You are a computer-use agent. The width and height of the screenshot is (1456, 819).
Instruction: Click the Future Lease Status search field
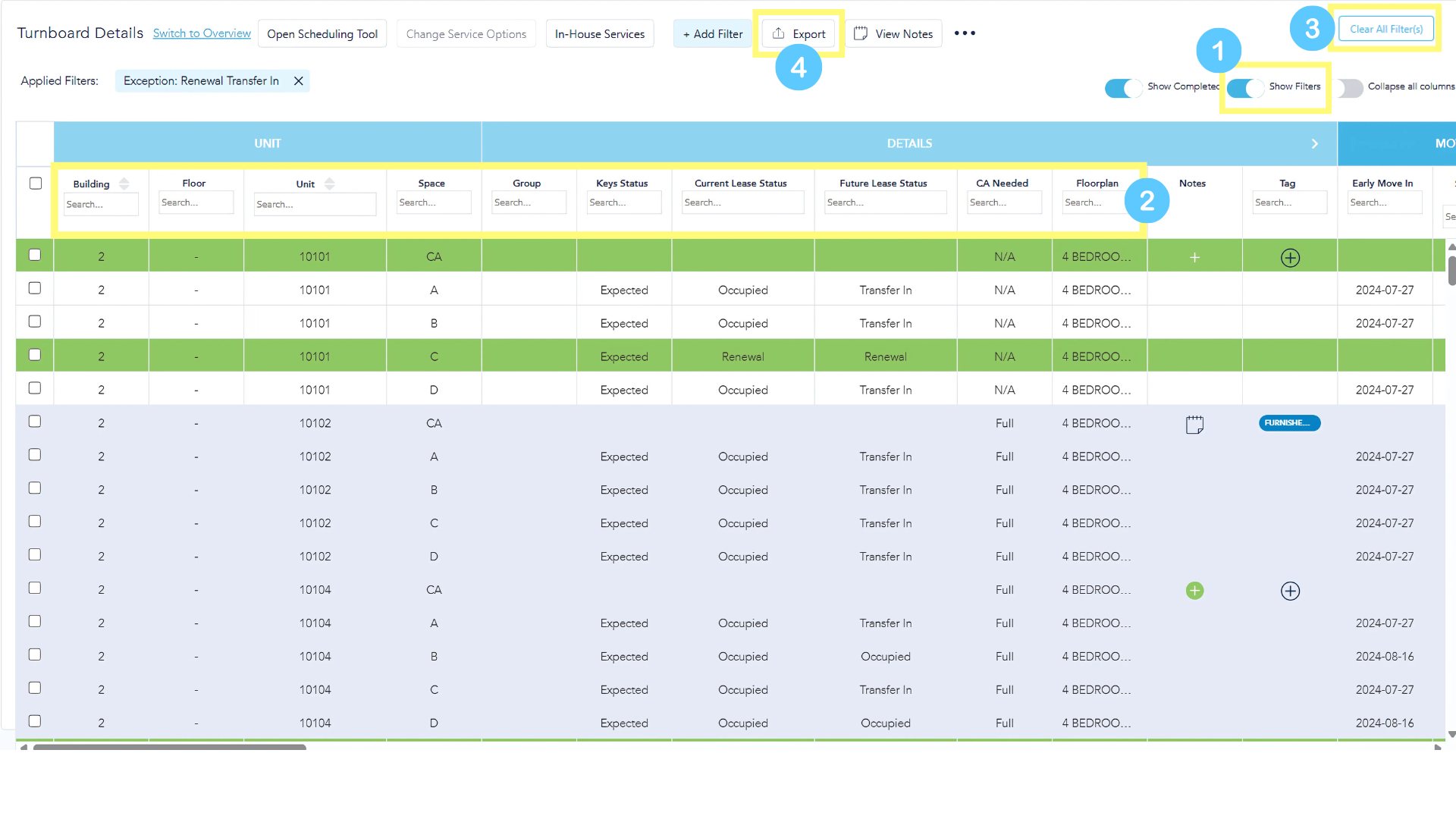pos(884,202)
